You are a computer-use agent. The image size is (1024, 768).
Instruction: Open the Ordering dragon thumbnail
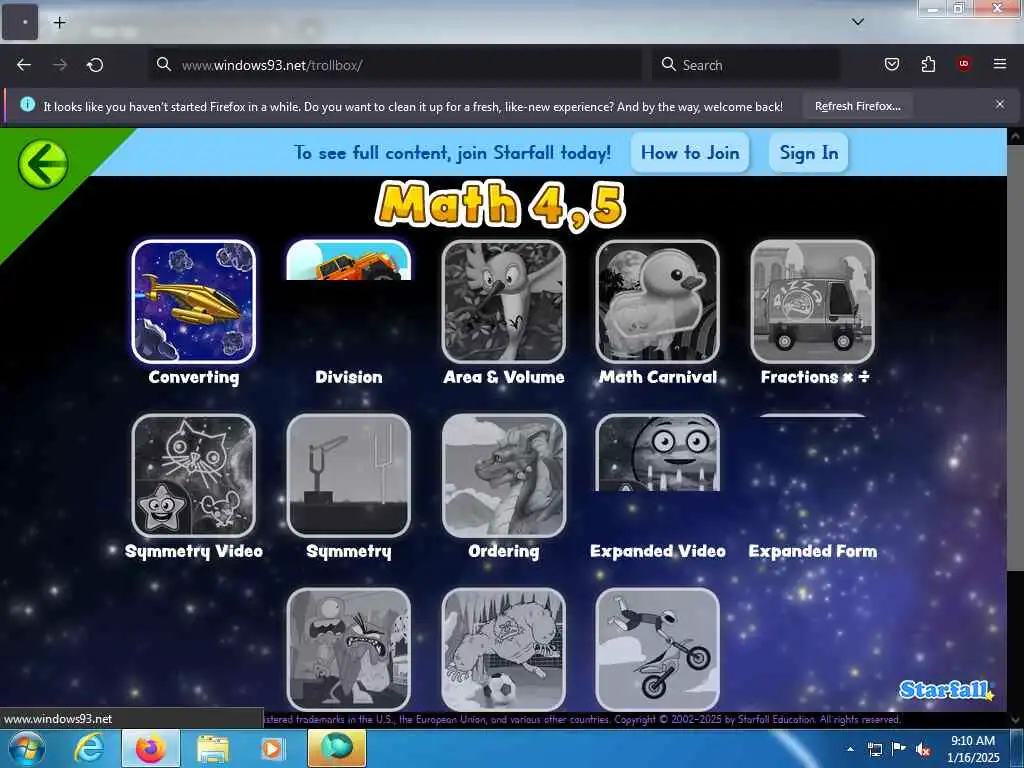click(x=504, y=475)
